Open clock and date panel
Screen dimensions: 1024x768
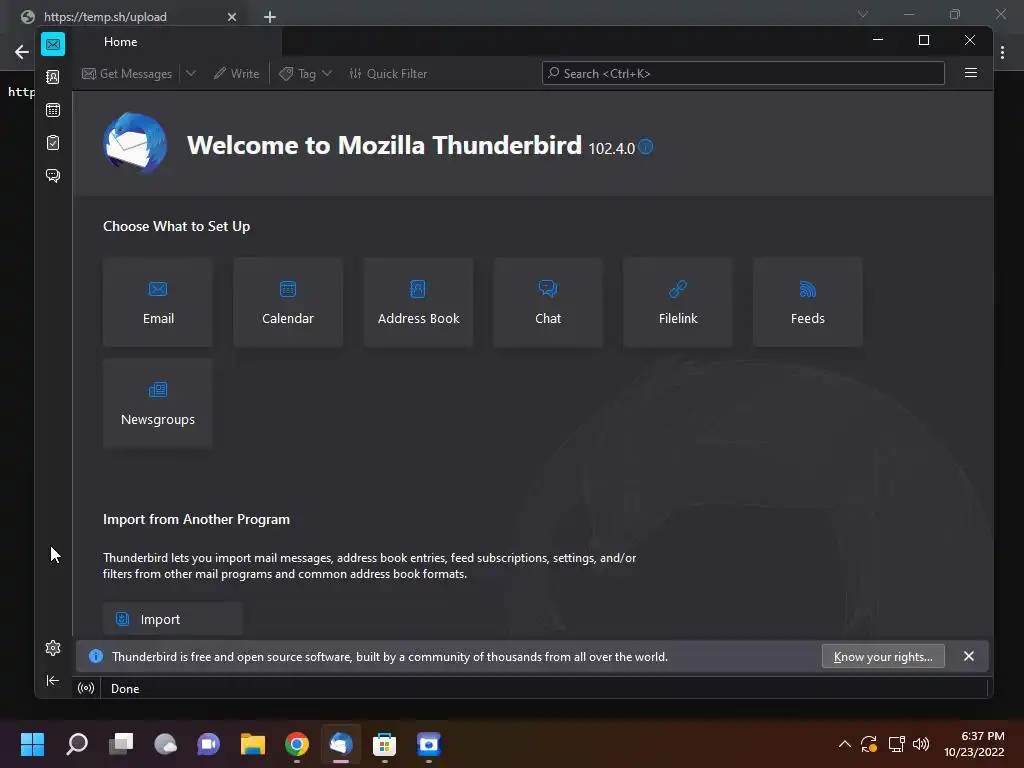(974, 744)
